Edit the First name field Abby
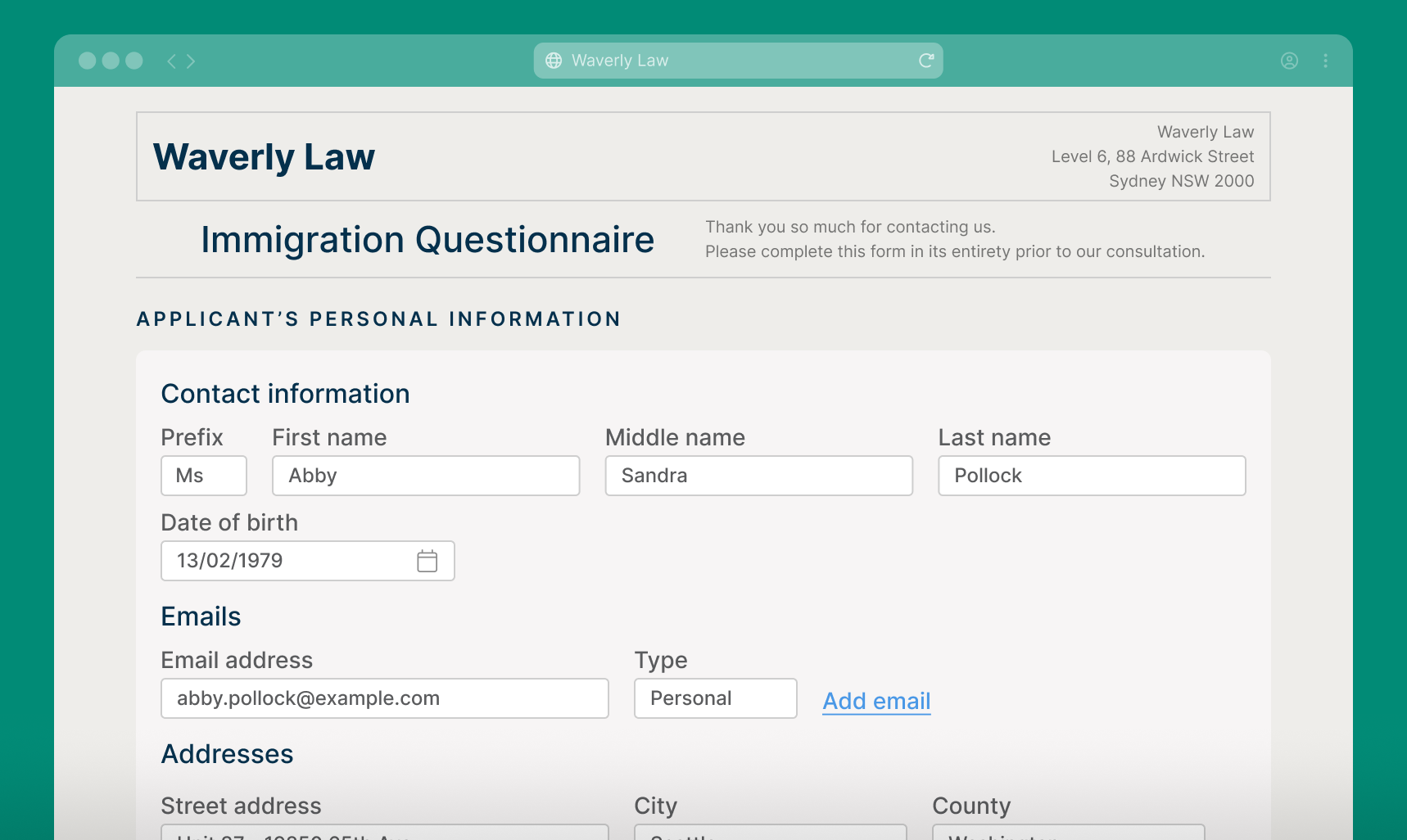1407x840 pixels. click(426, 476)
